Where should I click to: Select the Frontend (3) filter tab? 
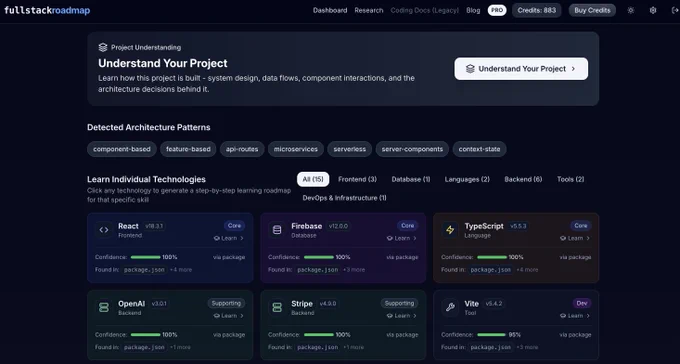pyautogui.click(x=357, y=179)
